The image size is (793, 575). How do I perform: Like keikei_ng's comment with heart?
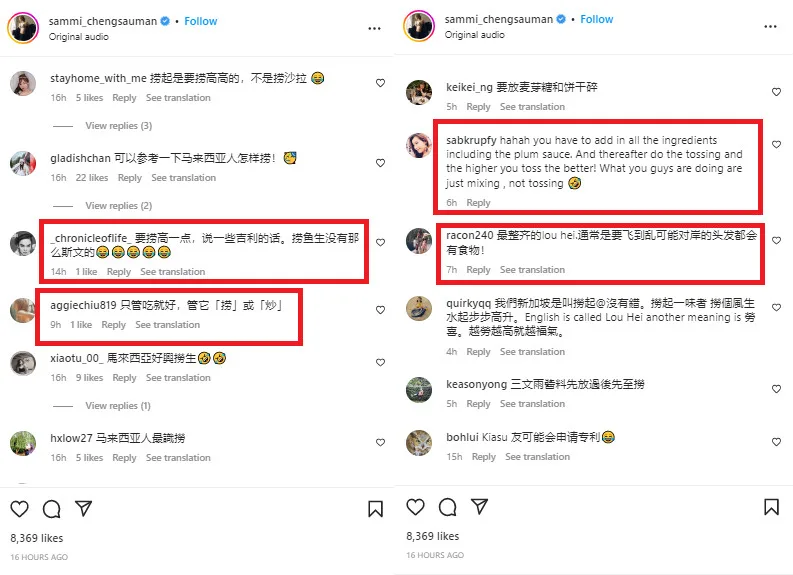pos(776,92)
